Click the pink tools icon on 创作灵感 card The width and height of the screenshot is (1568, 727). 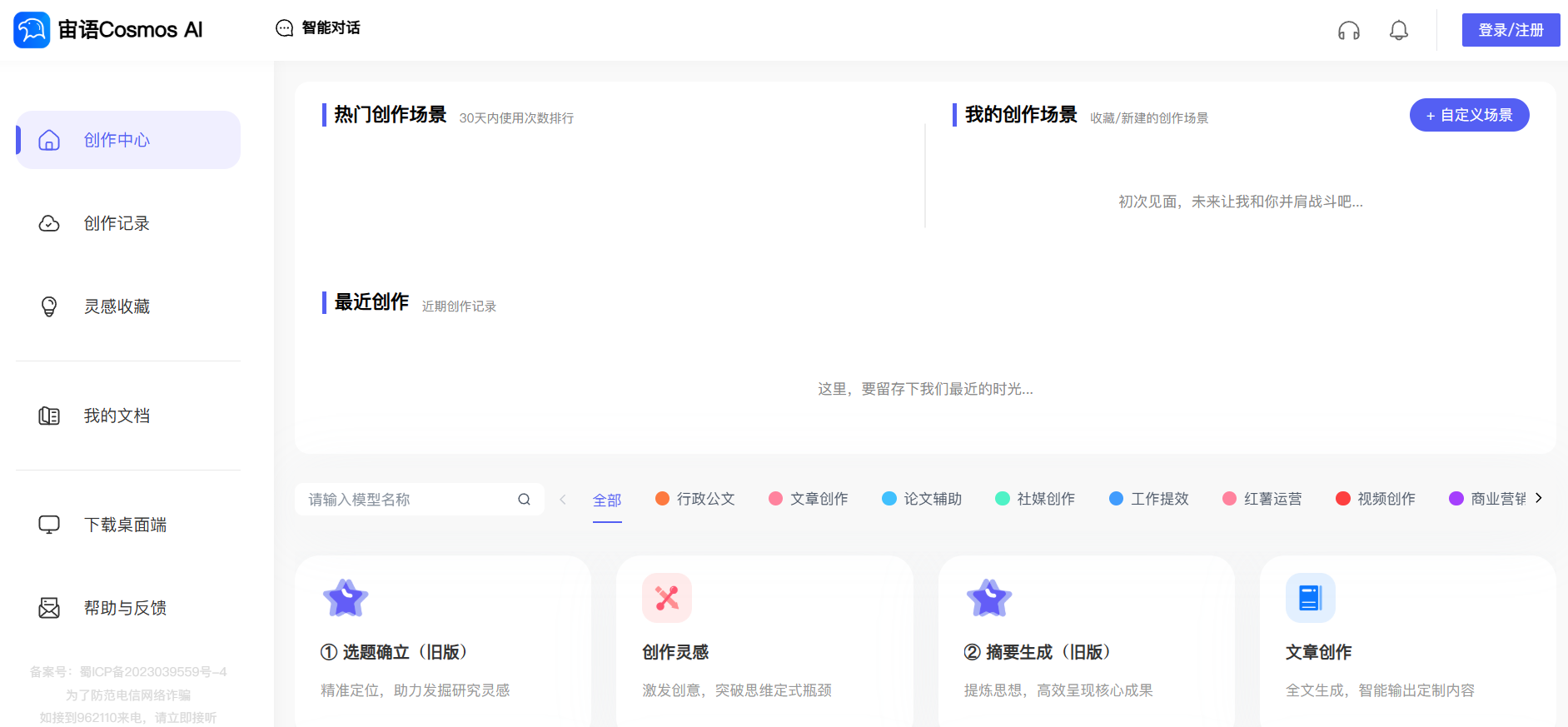point(667,598)
